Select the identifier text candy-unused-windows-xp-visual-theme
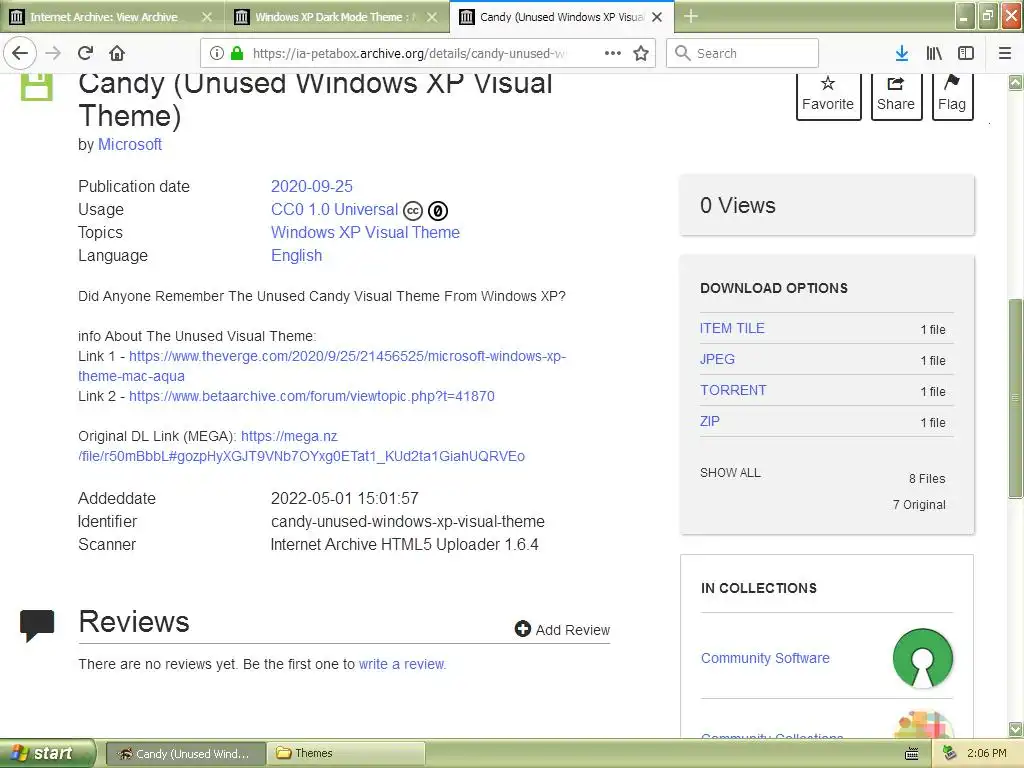This screenshot has height=768, width=1024. tap(408, 522)
